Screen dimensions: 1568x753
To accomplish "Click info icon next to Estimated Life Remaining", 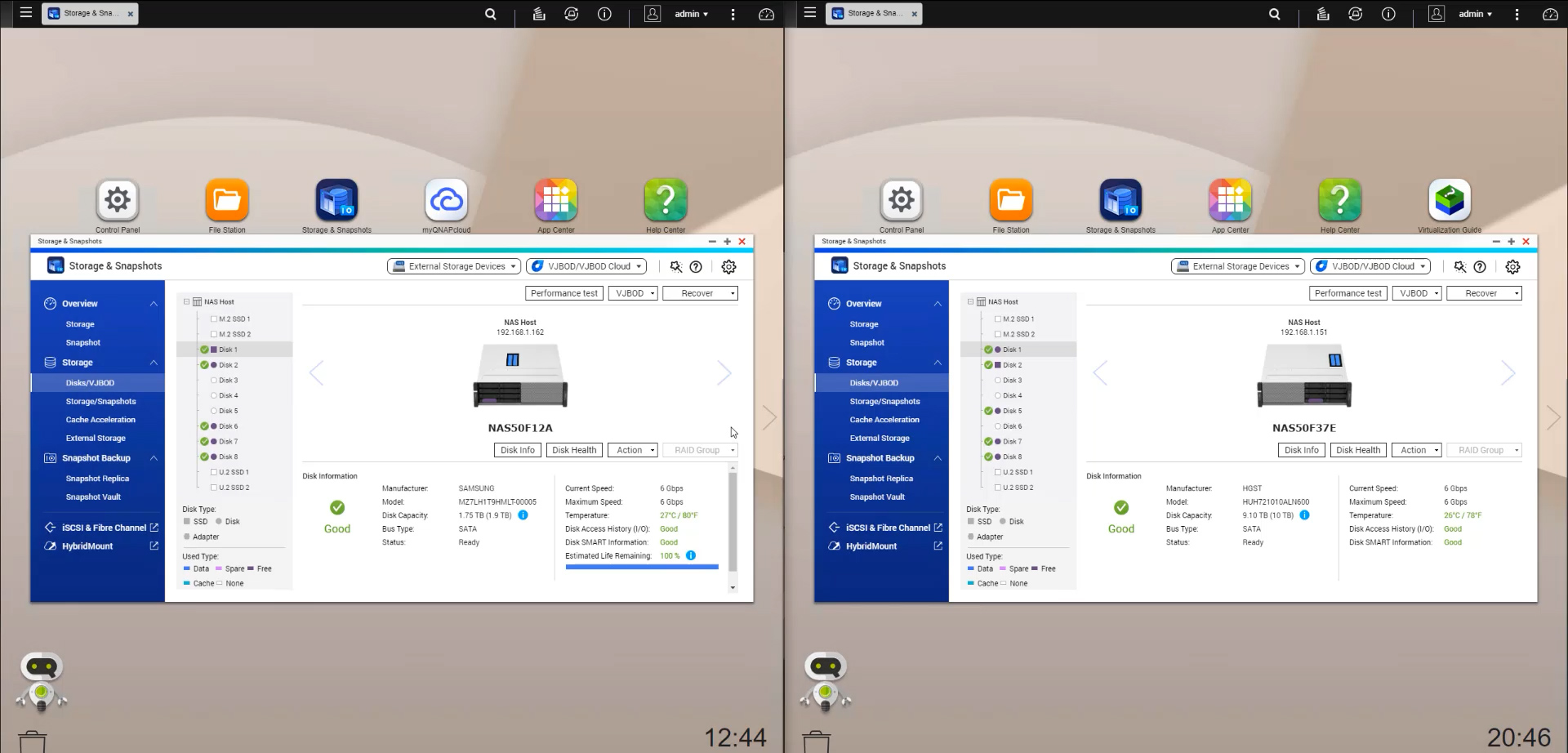I will point(691,555).
